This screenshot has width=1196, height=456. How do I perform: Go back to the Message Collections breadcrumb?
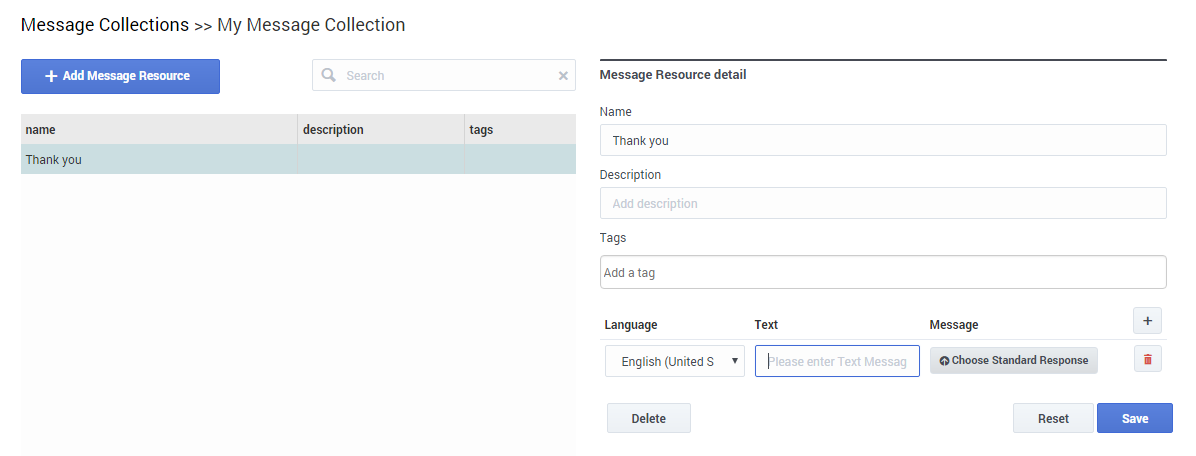tap(104, 25)
